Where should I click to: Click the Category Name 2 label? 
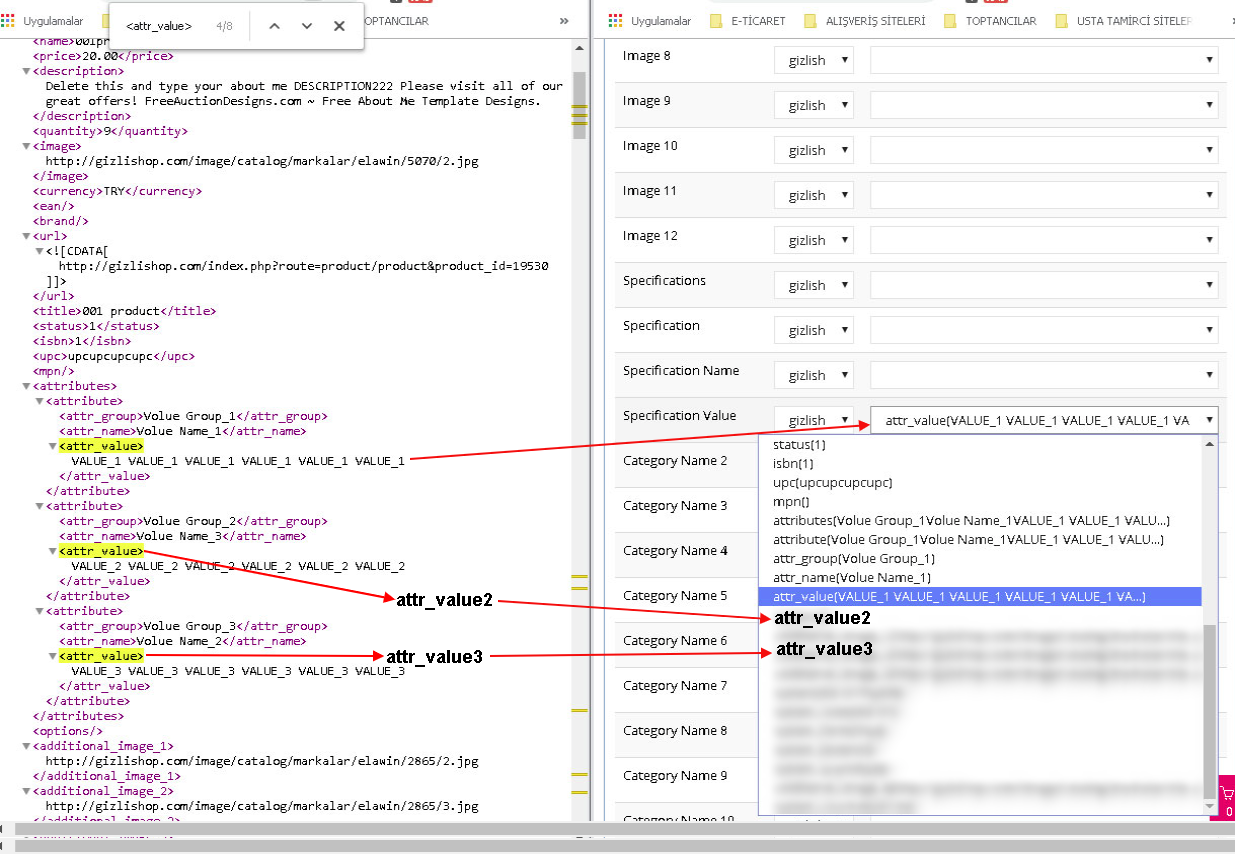point(675,461)
